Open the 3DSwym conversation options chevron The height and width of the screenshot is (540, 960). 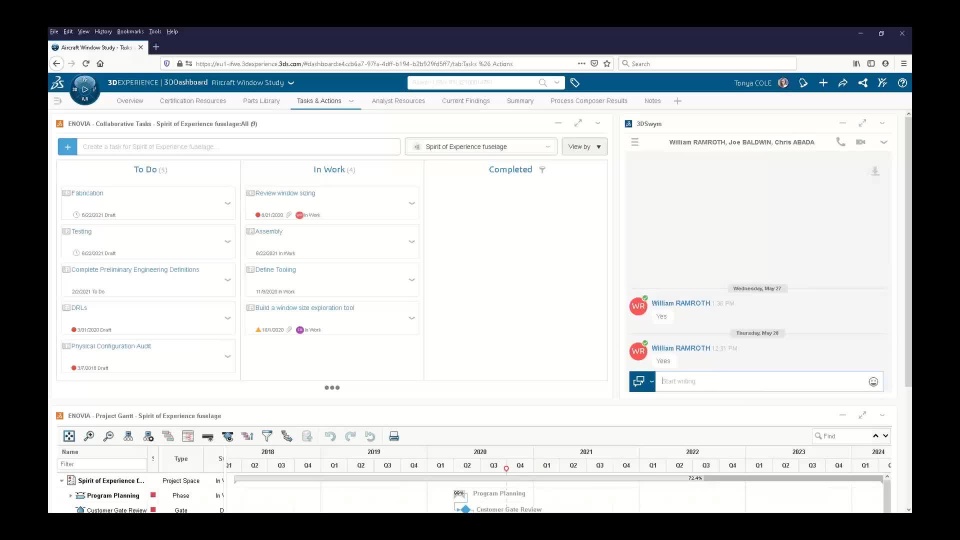(883, 142)
